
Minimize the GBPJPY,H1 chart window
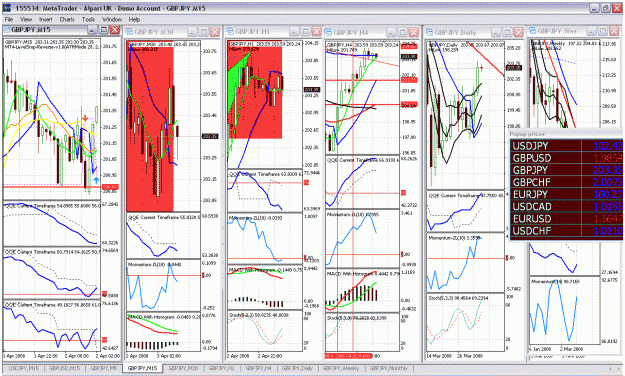(x=294, y=31)
